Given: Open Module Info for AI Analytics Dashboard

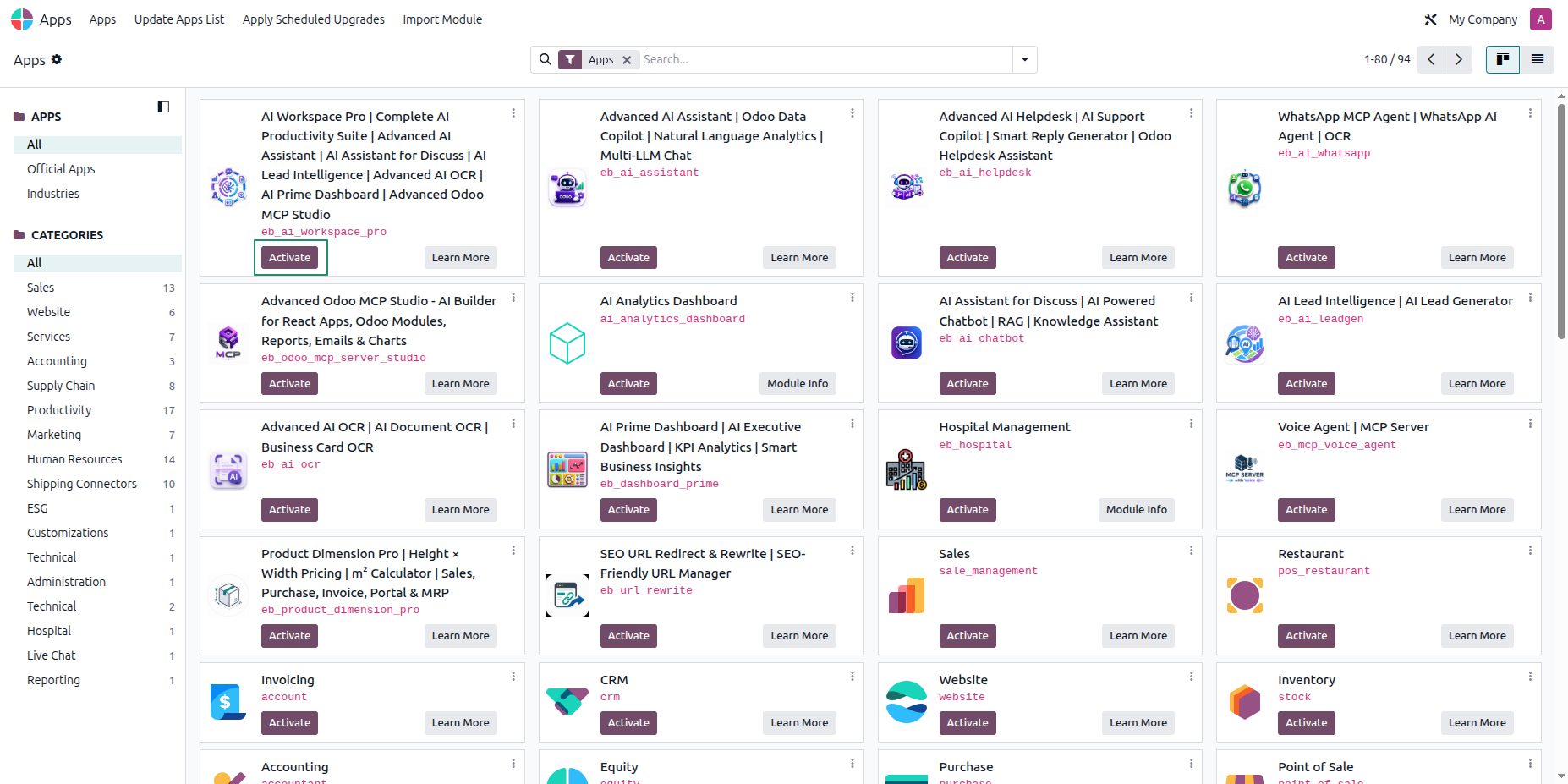Looking at the screenshot, I should tap(798, 384).
